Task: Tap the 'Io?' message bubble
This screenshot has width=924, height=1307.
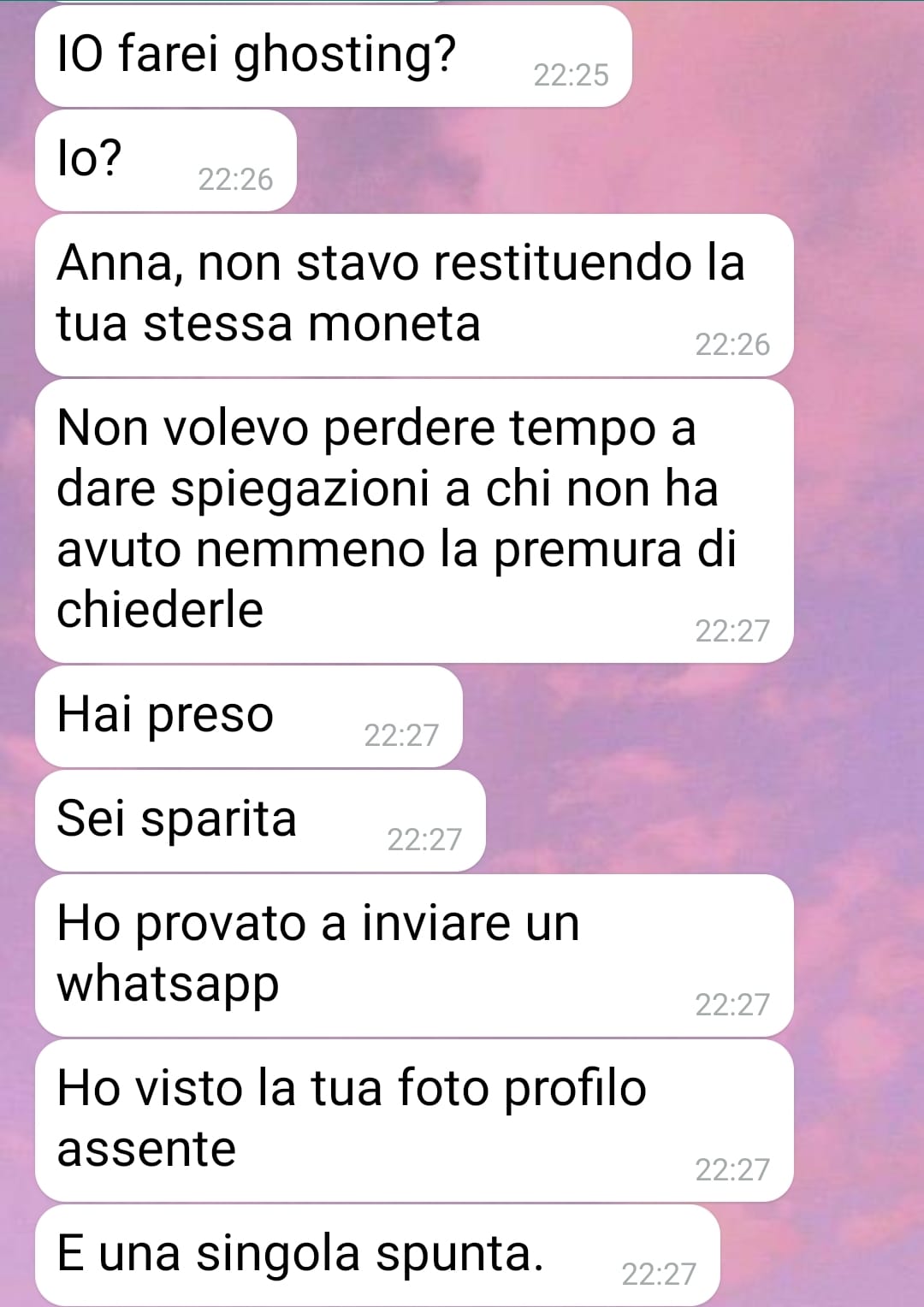Action: 165,161
